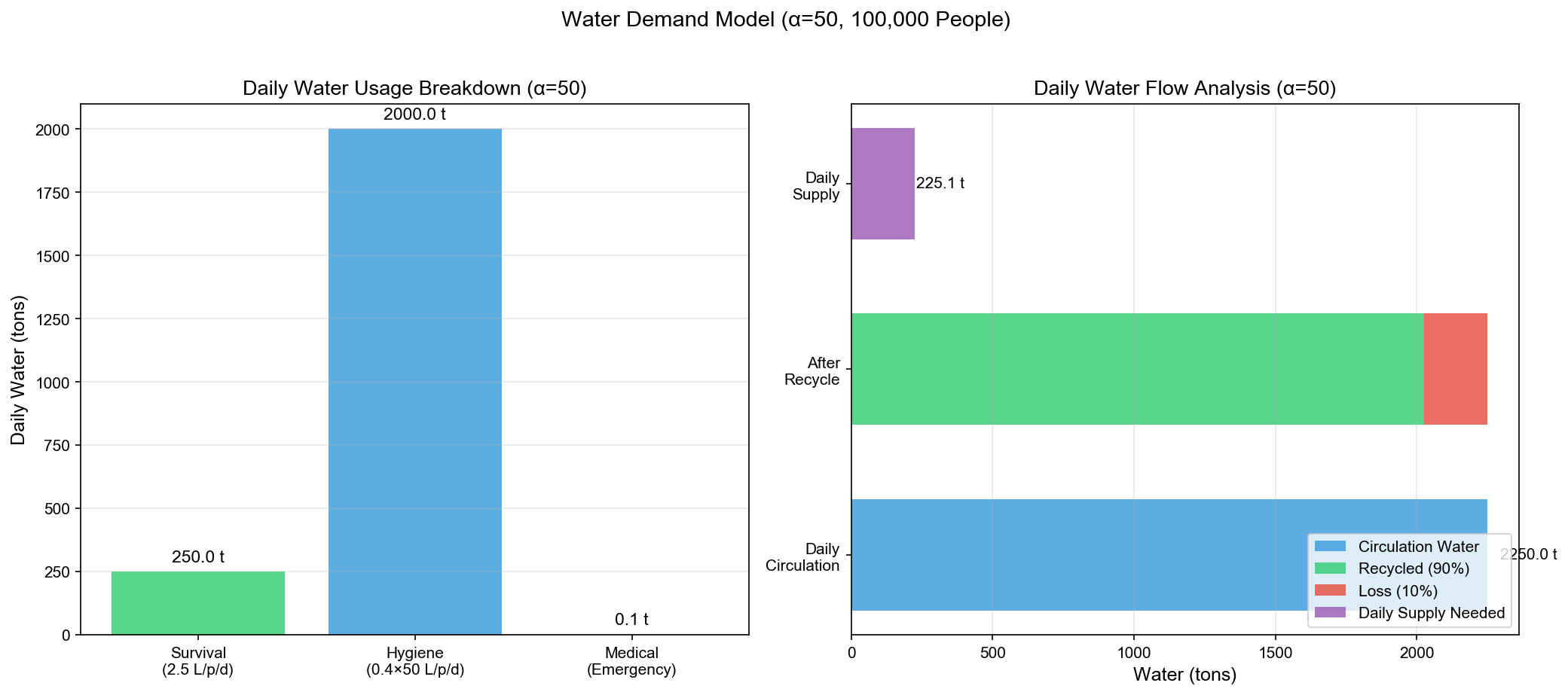Select the purple Daily Supply bar

(x=883, y=184)
